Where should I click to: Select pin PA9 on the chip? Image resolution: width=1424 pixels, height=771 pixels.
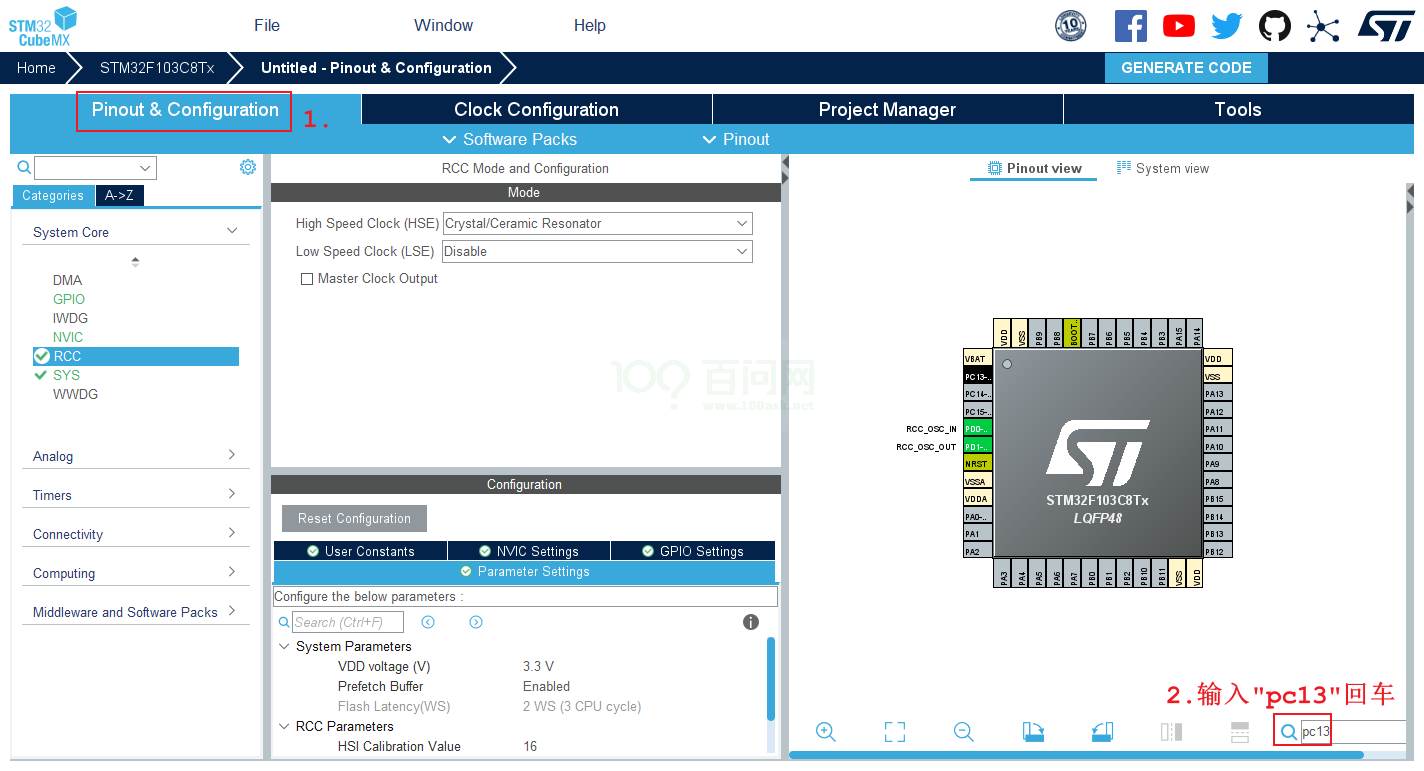click(x=1217, y=464)
